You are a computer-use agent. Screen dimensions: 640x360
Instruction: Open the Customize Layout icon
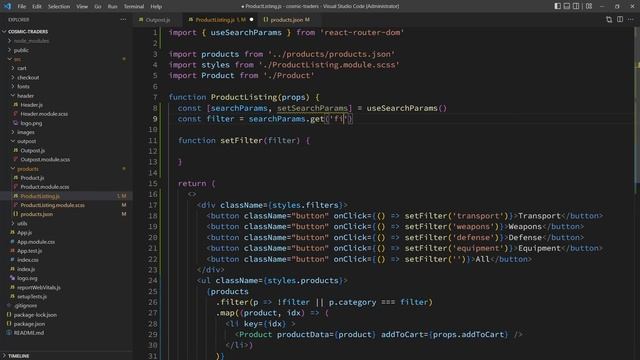589,6
